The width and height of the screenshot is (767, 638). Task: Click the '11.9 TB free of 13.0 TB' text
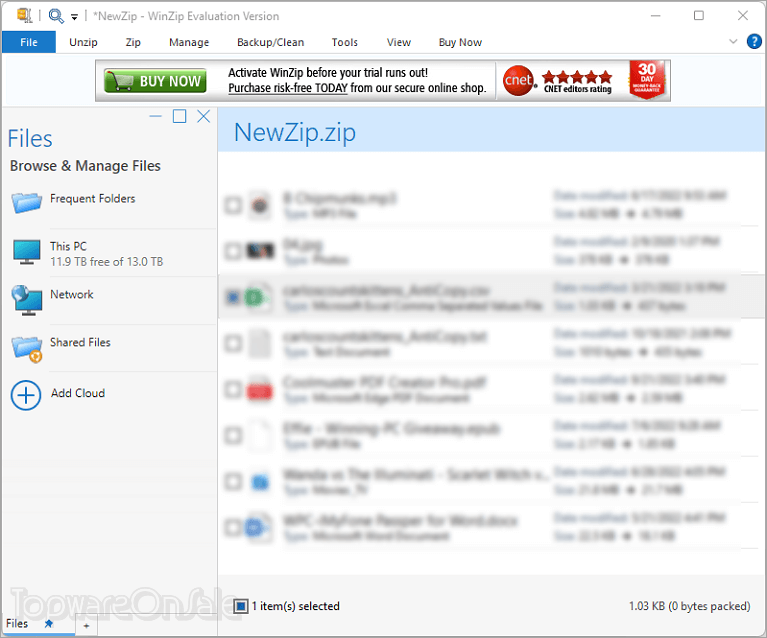[x=107, y=262]
